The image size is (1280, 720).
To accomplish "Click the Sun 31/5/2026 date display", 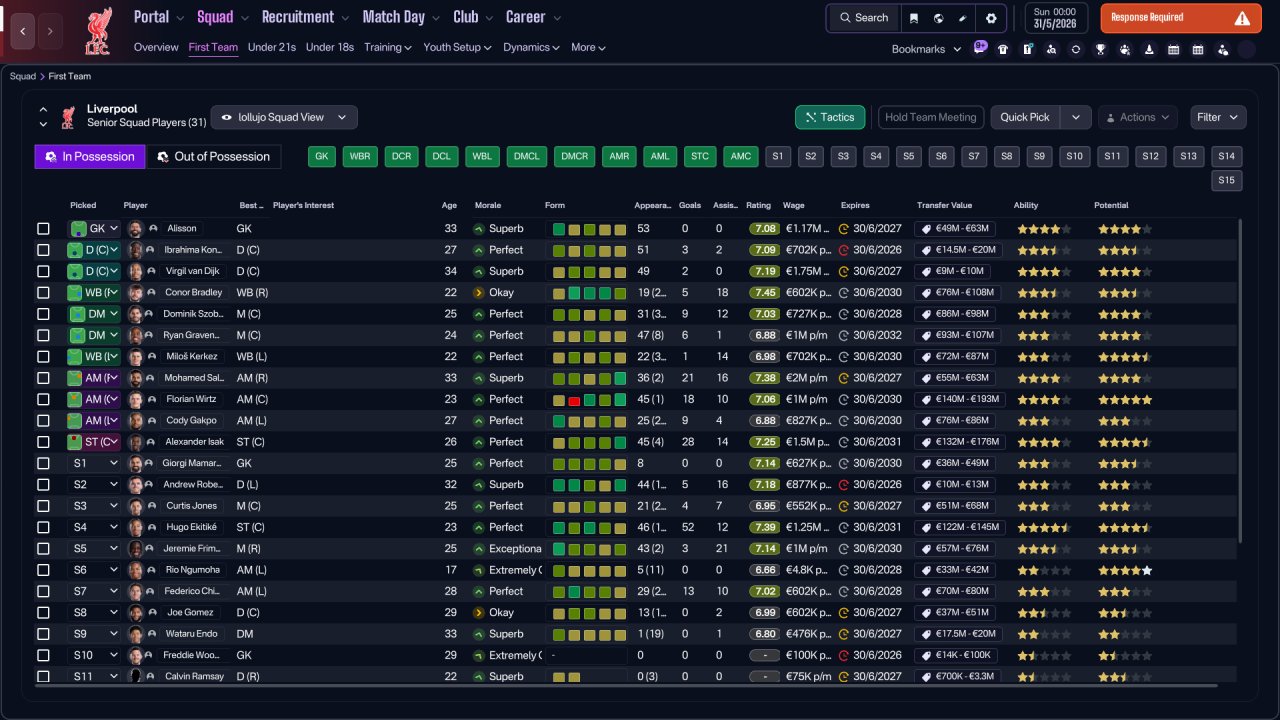I will [1057, 18].
